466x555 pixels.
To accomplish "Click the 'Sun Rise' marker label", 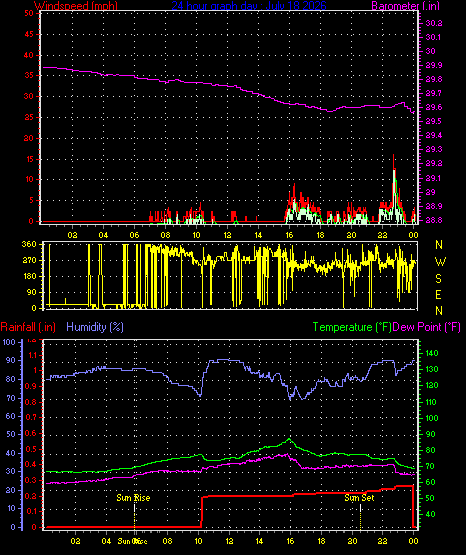I will point(133,498).
